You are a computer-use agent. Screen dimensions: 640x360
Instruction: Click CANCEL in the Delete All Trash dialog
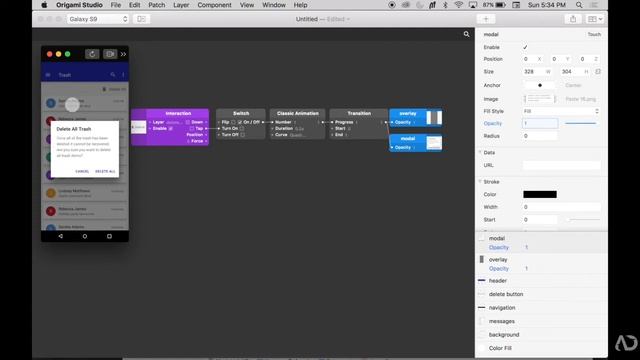pos(82,171)
